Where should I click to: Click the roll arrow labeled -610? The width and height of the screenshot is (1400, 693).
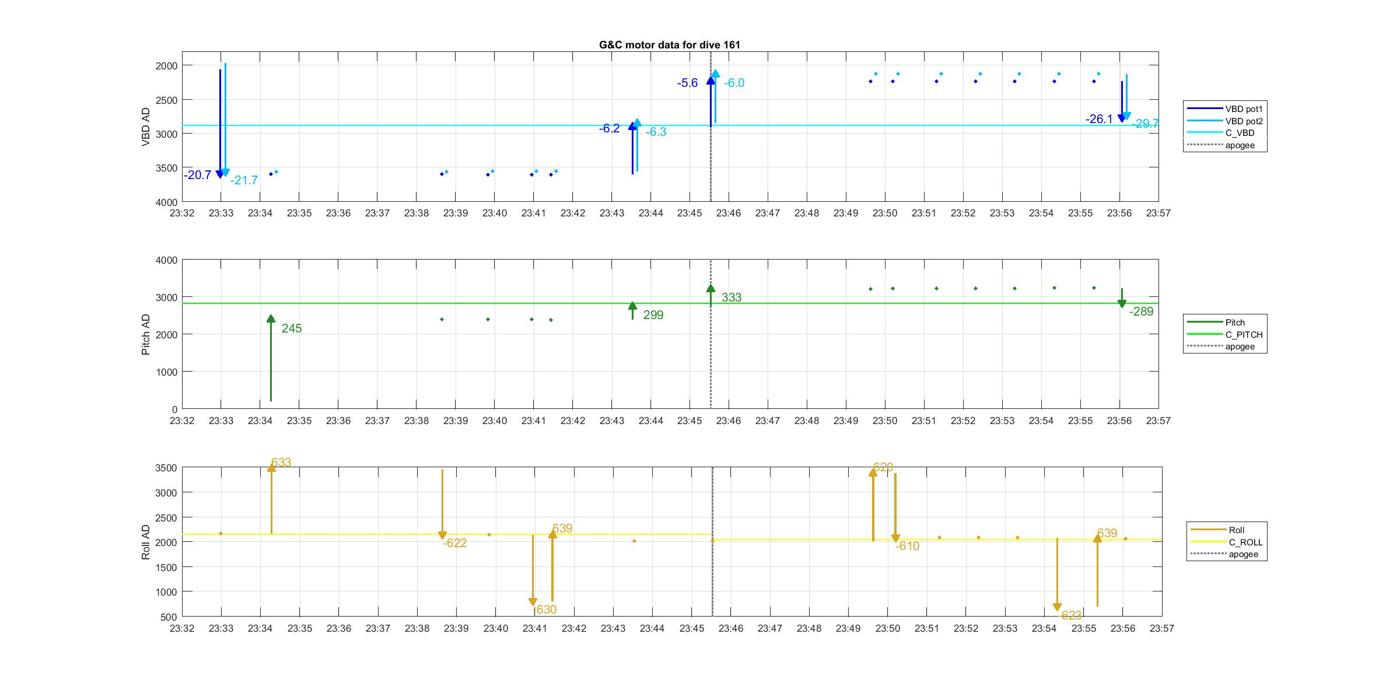tap(896, 508)
